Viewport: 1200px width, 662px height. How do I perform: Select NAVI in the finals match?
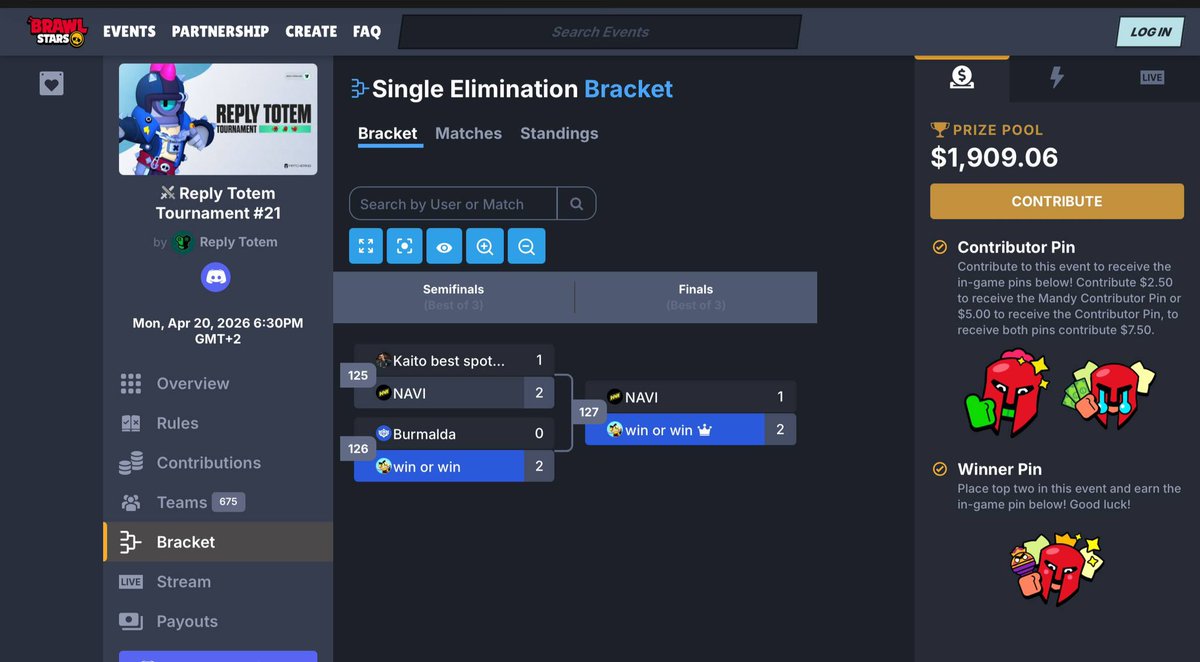[690, 397]
